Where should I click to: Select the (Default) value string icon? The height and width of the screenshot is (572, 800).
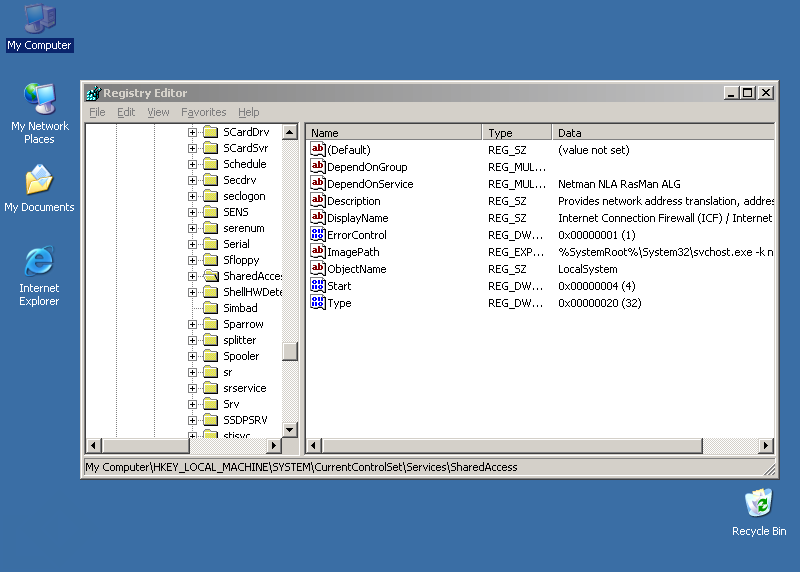[x=317, y=150]
